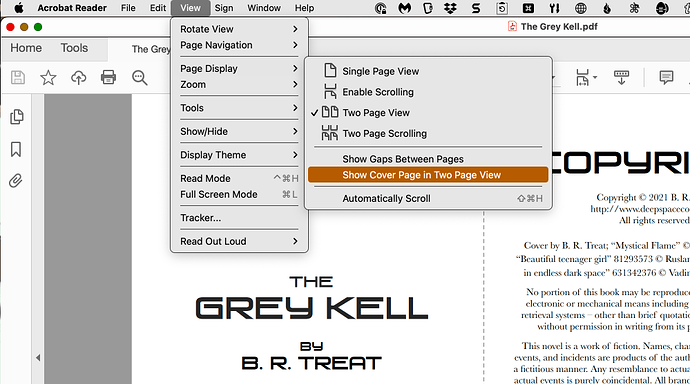Image resolution: width=690 pixels, height=384 pixels.
Task: Select the checked Two Page View
Action: click(x=428, y=113)
